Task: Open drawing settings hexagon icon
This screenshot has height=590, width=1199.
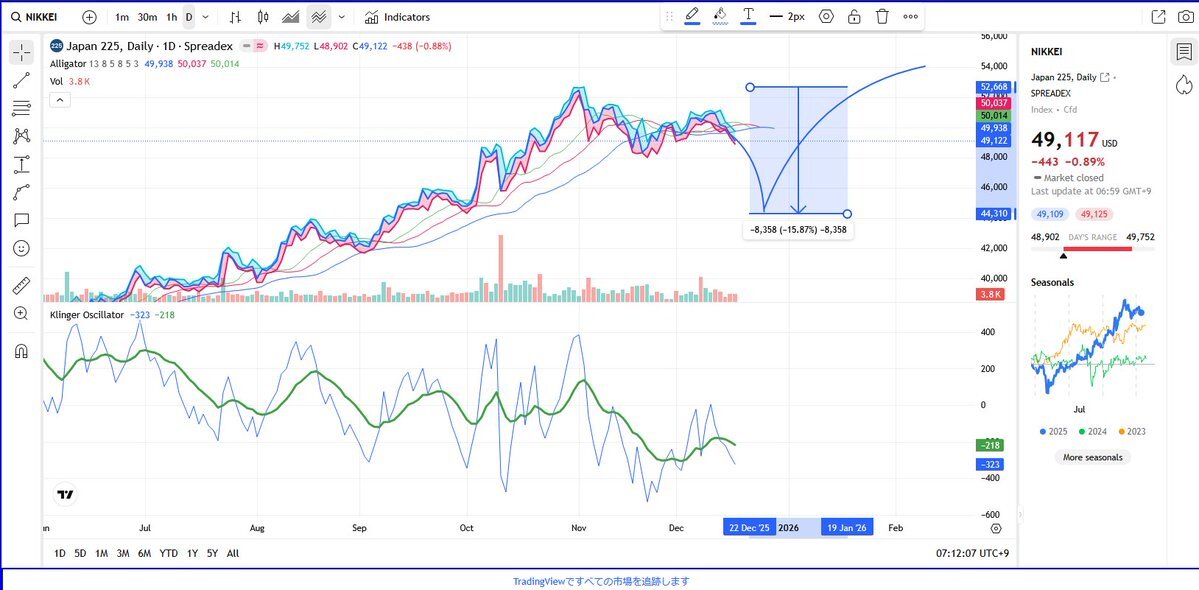Action: click(x=826, y=17)
